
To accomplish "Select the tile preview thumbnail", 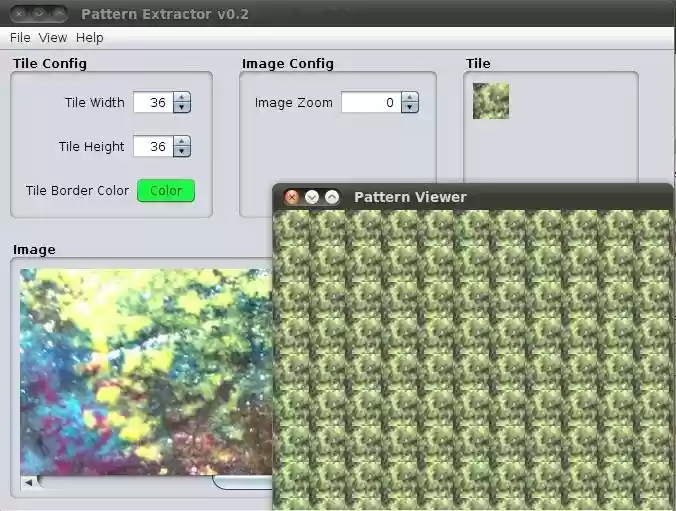I will (491, 101).
